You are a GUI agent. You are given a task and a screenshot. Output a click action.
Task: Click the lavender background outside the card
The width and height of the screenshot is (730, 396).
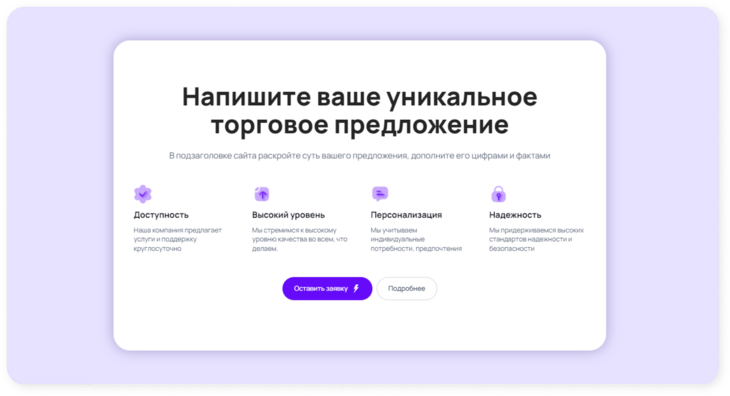click(x=61, y=195)
